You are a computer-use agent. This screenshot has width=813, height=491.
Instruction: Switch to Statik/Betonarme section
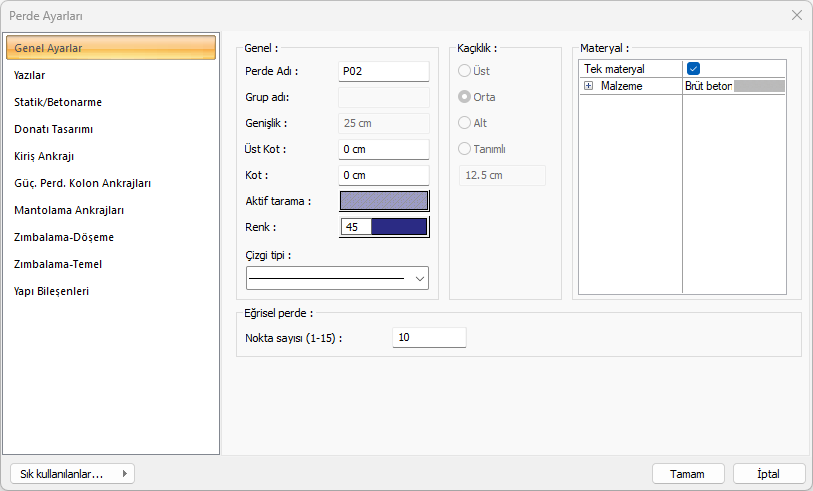pyautogui.click(x=58, y=102)
